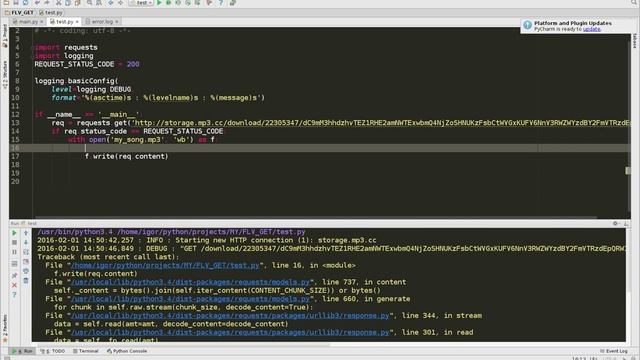Click the editor horizontal scrollbar
The width and height of the screenshot is (640, 360).
pos(316,218)
